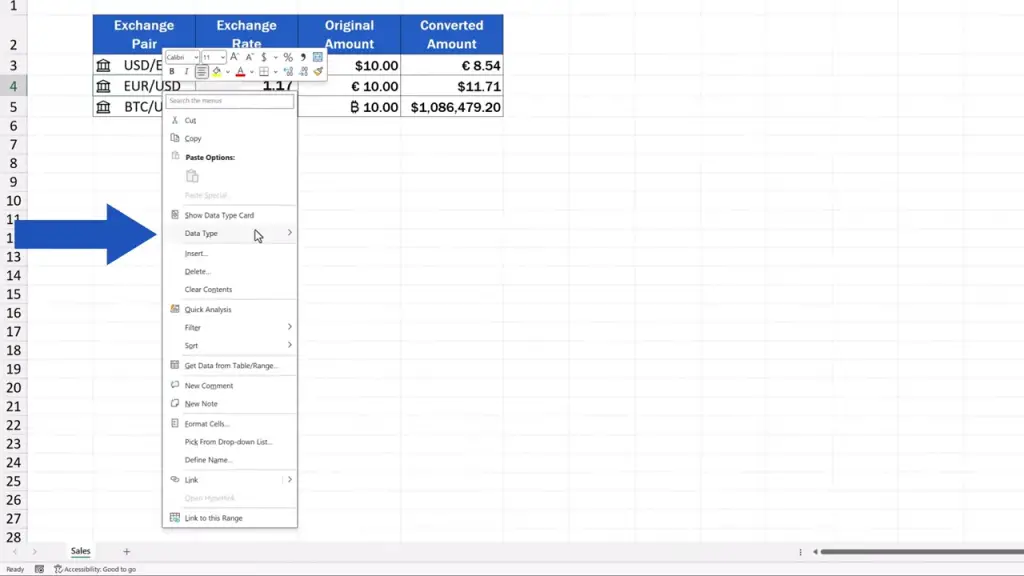This screenshot has height=576, width=1024.
Task: Open the font size dropdown
Action: tap(214, 57)
